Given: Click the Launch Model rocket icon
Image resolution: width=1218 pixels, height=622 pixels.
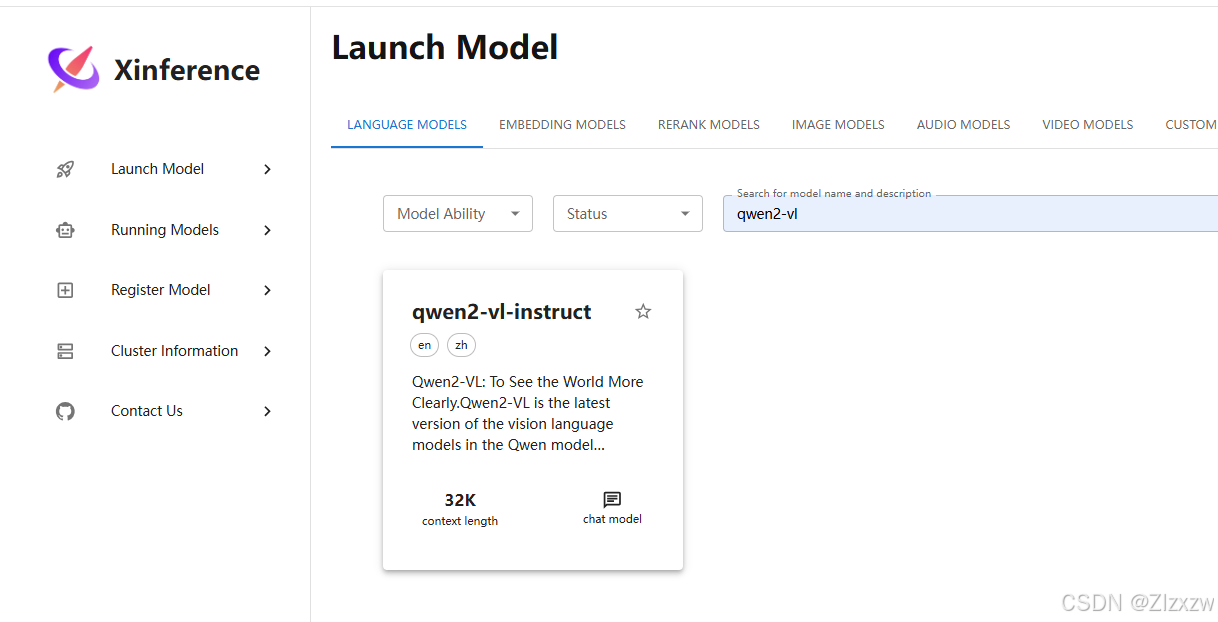Looking at the screenshot, I should [65, 170].
